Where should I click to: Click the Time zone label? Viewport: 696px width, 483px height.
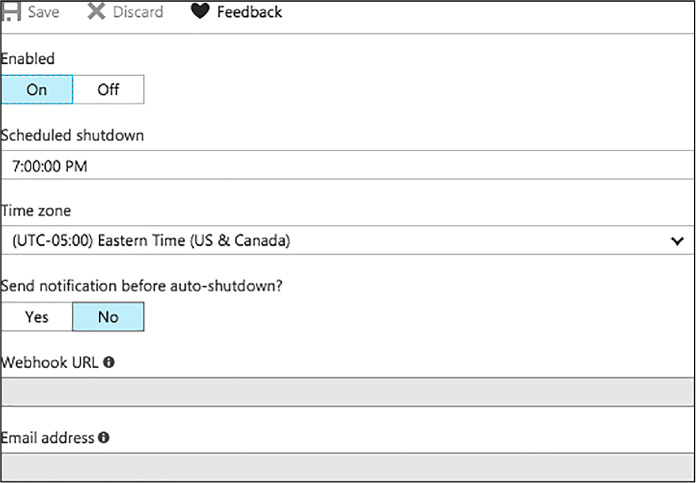pyautogui.click(x=36, y=210)
